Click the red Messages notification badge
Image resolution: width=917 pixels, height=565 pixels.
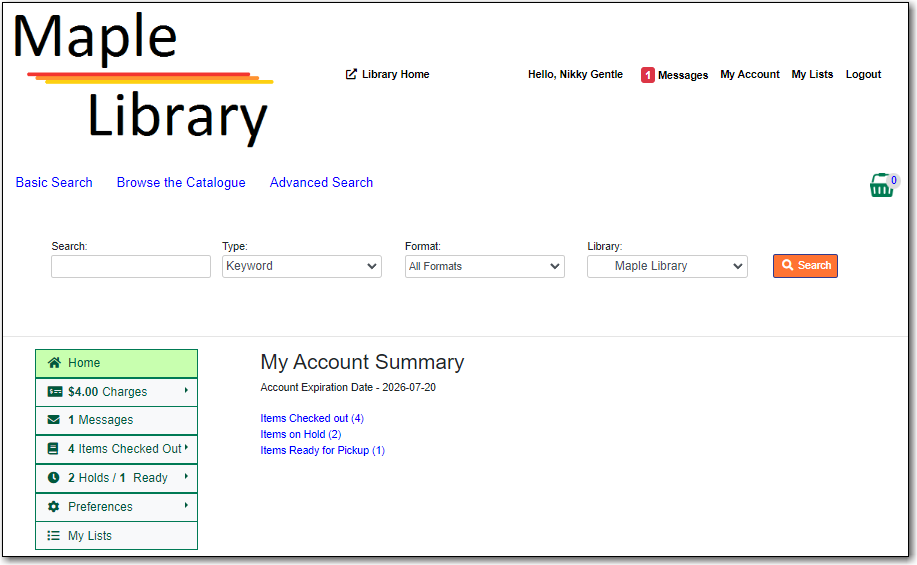pyautogui.click(x=647, y=75)
